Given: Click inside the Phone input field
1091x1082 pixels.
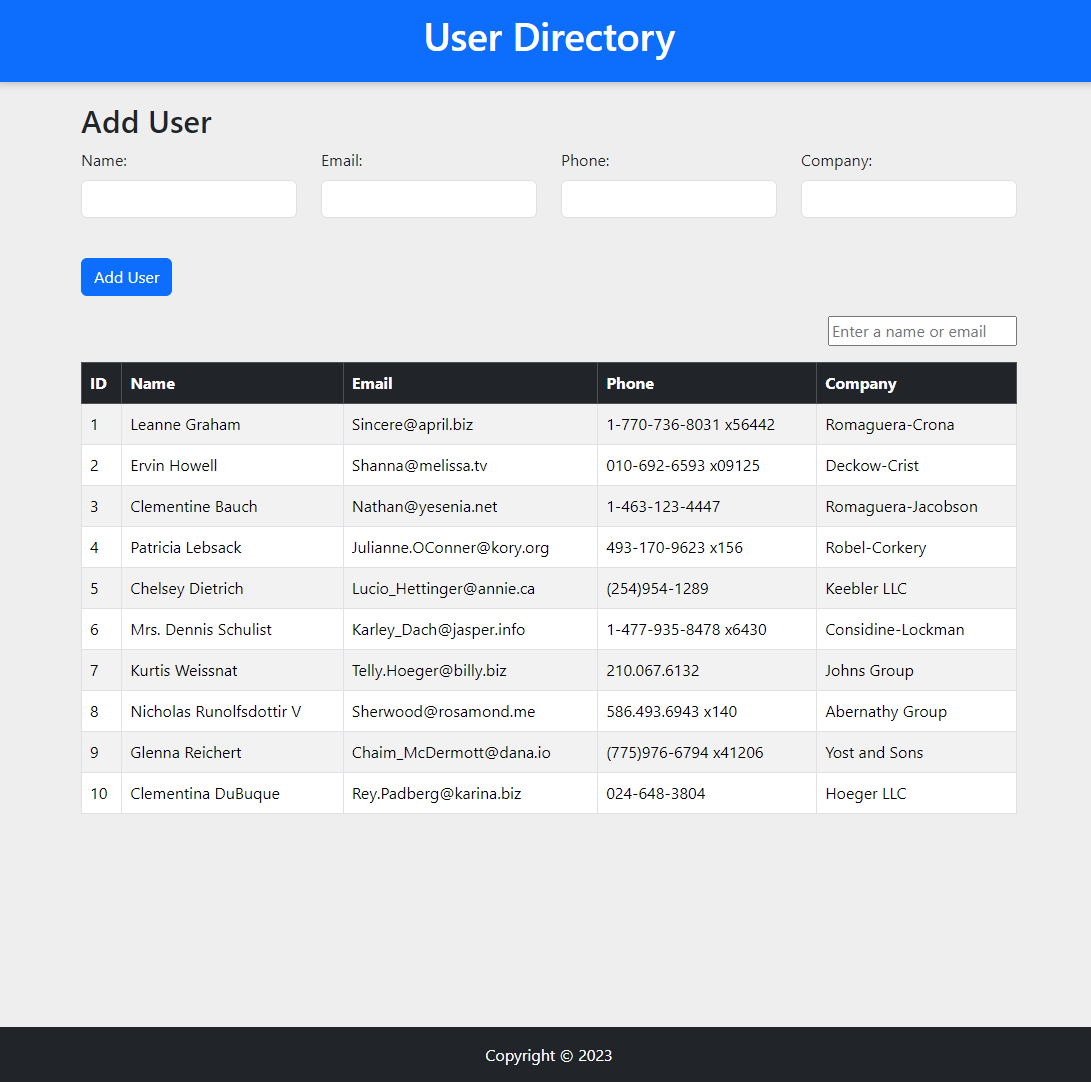Looking at the screenshot, I should point(668,199).
